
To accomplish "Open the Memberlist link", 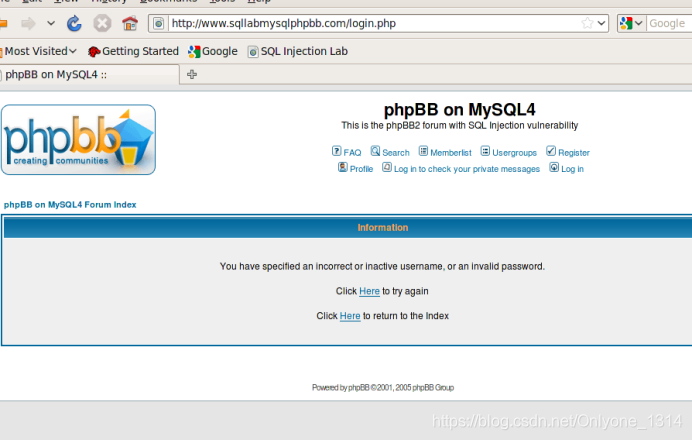I will tap(451, 153).
